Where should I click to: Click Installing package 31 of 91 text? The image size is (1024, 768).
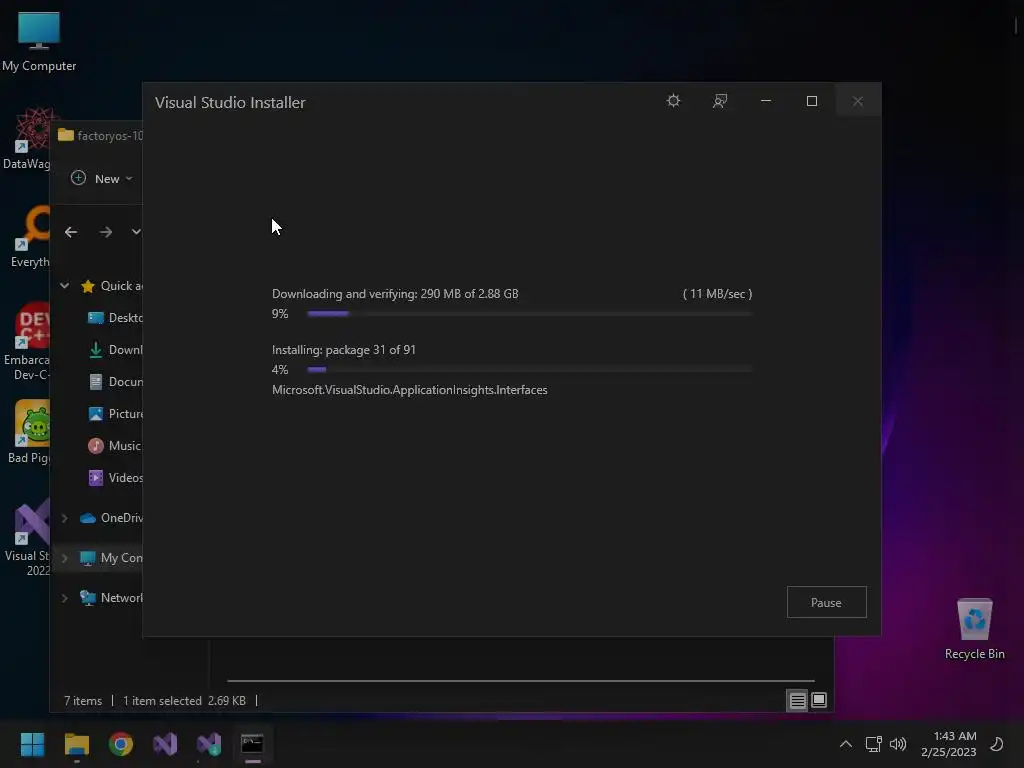344,350
